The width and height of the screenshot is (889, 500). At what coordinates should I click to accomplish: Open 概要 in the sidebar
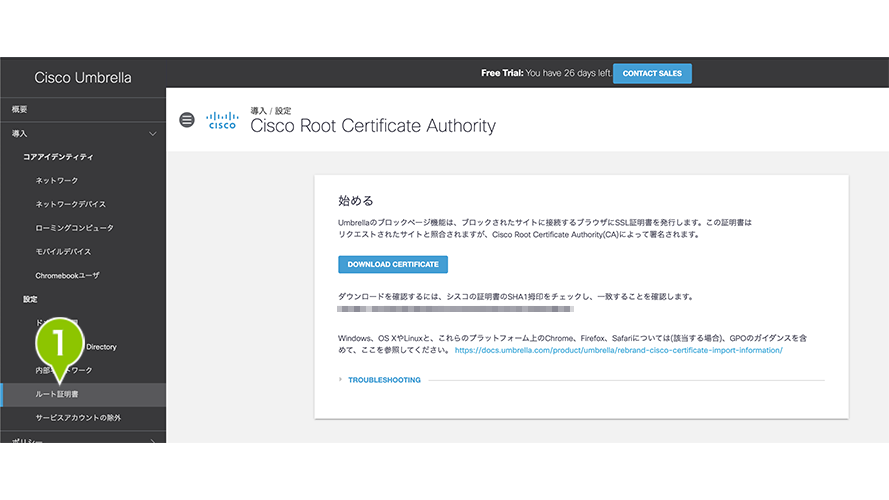pos(83,109)
